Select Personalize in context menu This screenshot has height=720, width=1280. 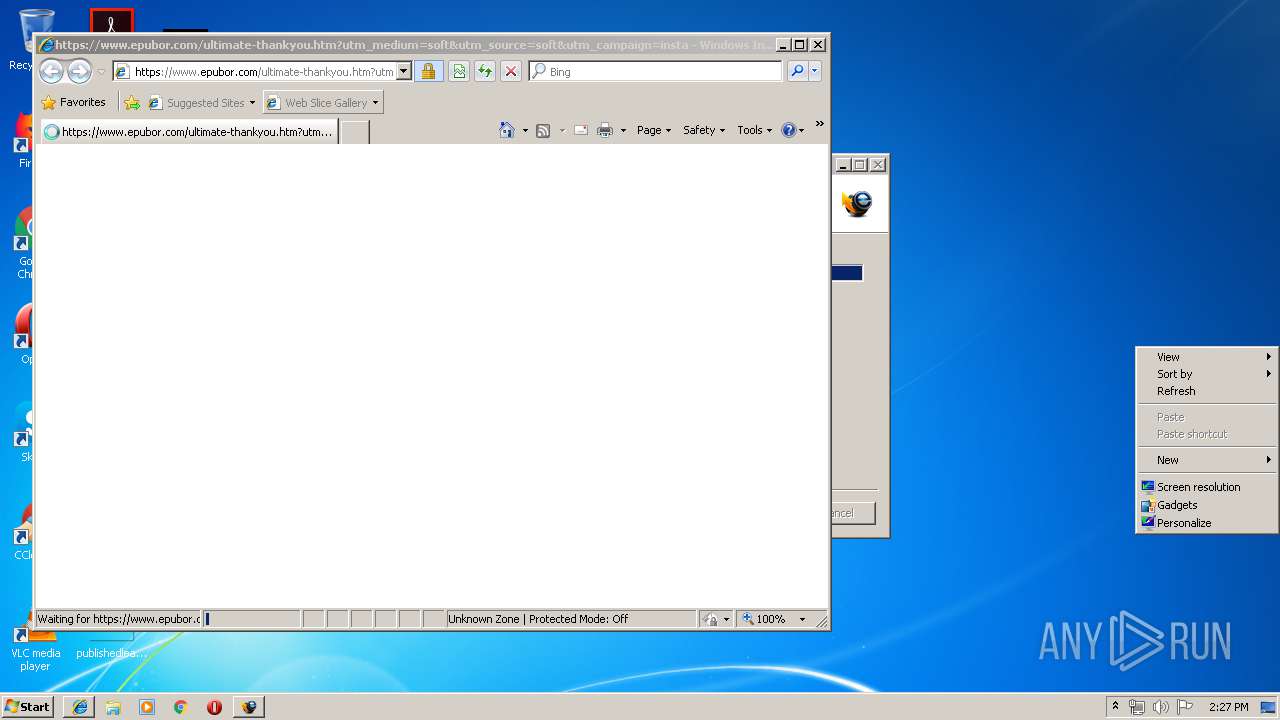pyautogui.click(x=1207, y=523)
